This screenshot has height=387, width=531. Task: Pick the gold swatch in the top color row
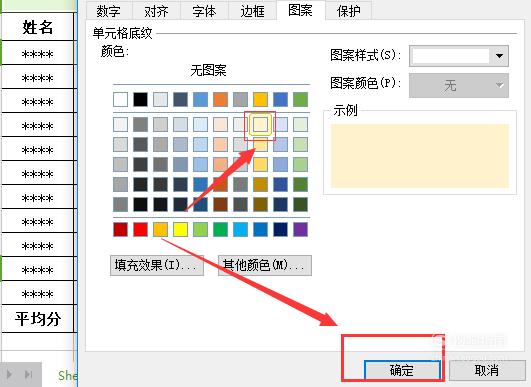(x=260, y=100)
